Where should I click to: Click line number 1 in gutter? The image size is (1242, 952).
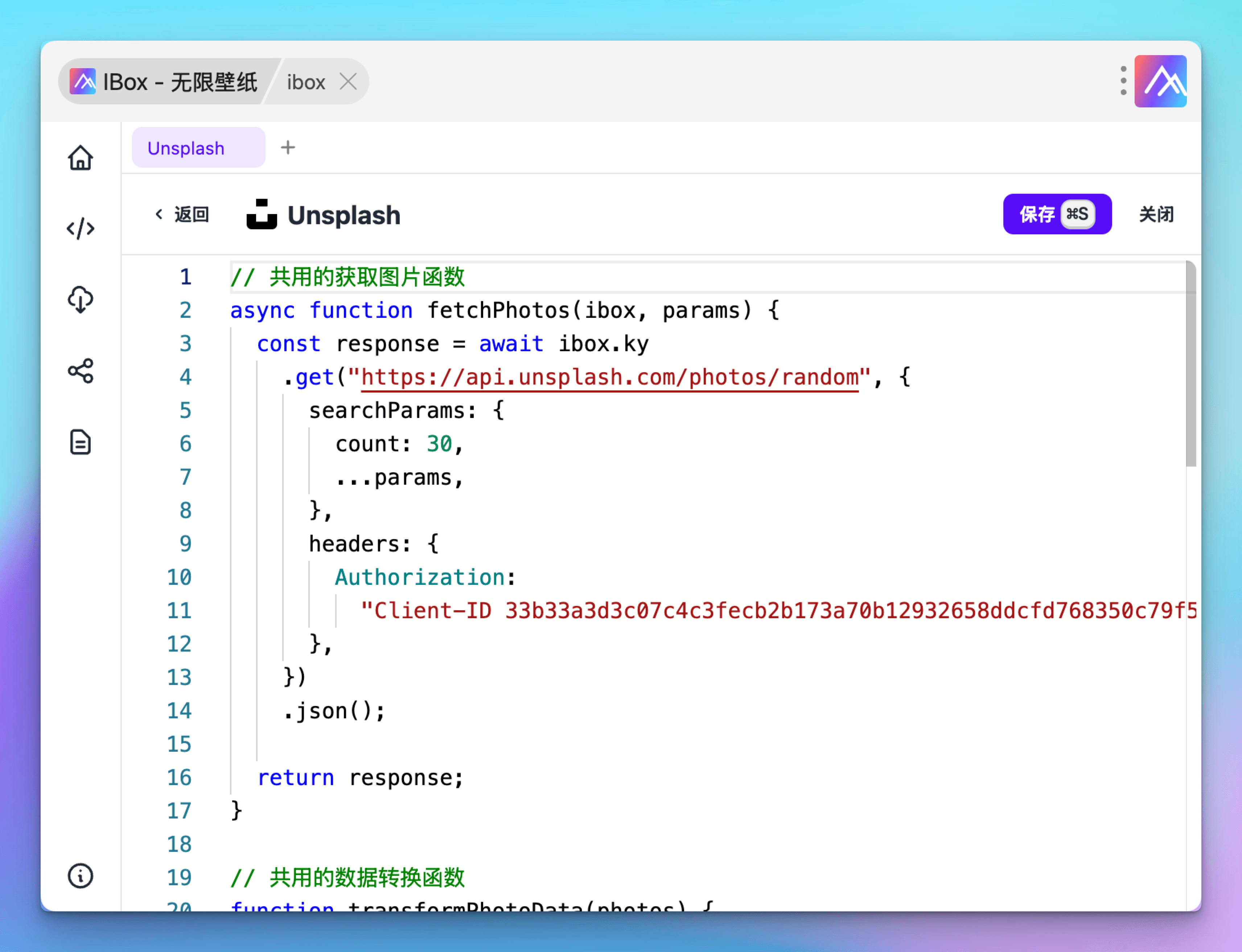tap(185, 277)
